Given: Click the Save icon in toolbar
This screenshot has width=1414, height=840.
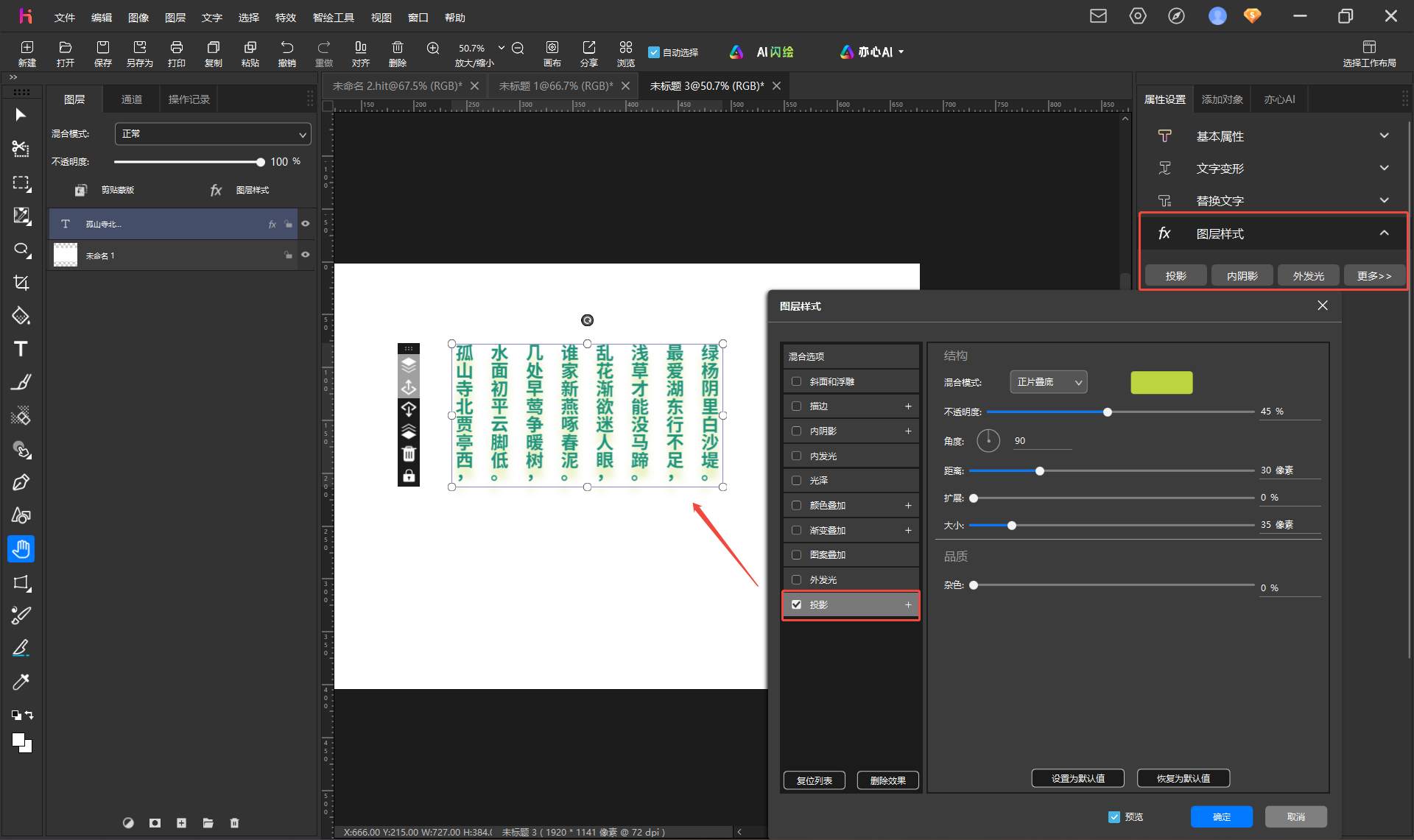Looking at the screenshot, I should click(x=102, y=53).
